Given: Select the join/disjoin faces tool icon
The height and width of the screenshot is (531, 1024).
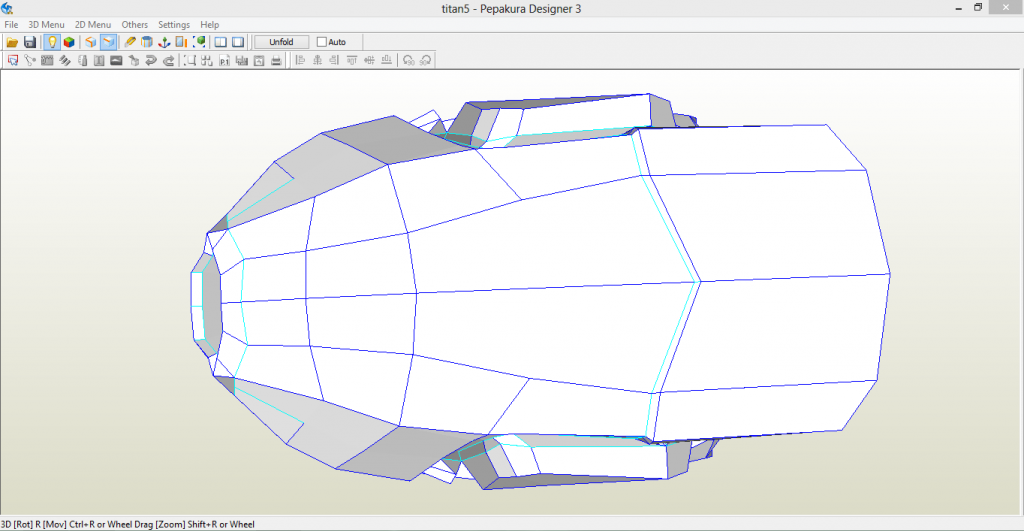Looking at the screenshot, I should tap(29, 60).
